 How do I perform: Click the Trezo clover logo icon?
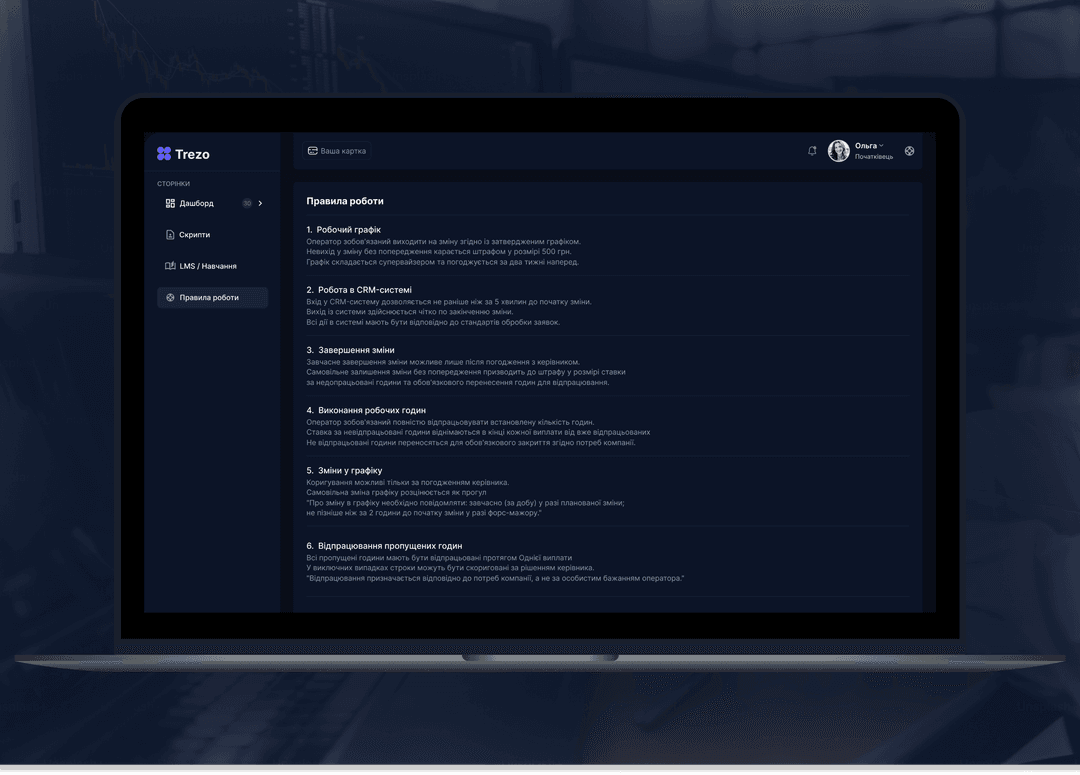pyautogui.click(x=164, y=154)
